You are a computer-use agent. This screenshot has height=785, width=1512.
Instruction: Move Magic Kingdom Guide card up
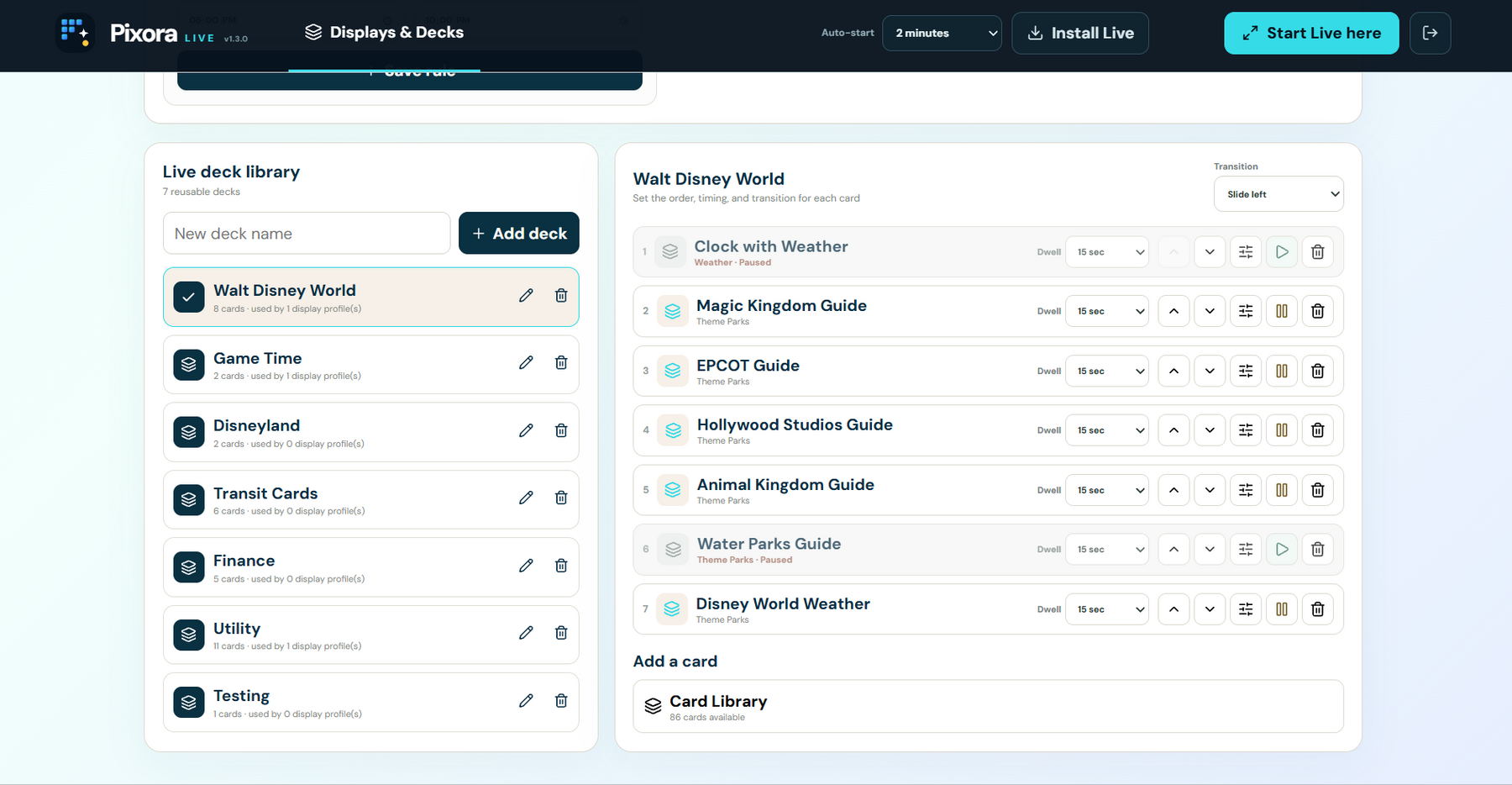coord(1173,311)
